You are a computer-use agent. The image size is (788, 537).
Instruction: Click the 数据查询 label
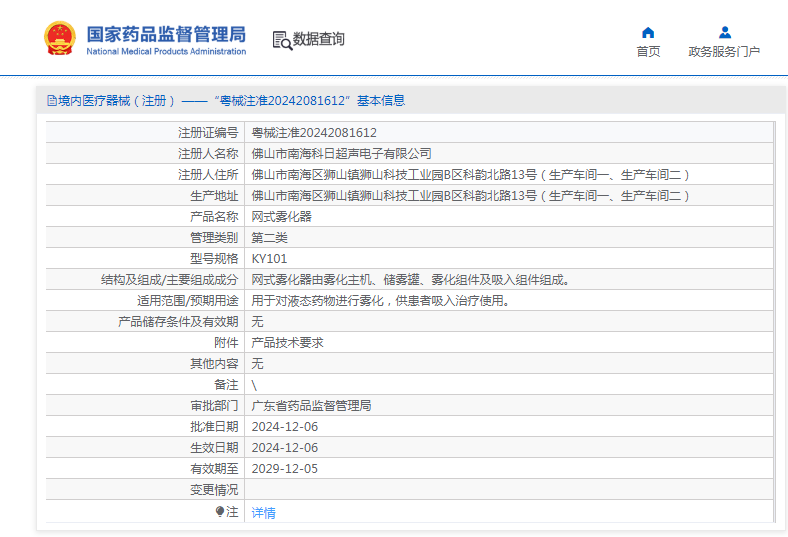319,39
